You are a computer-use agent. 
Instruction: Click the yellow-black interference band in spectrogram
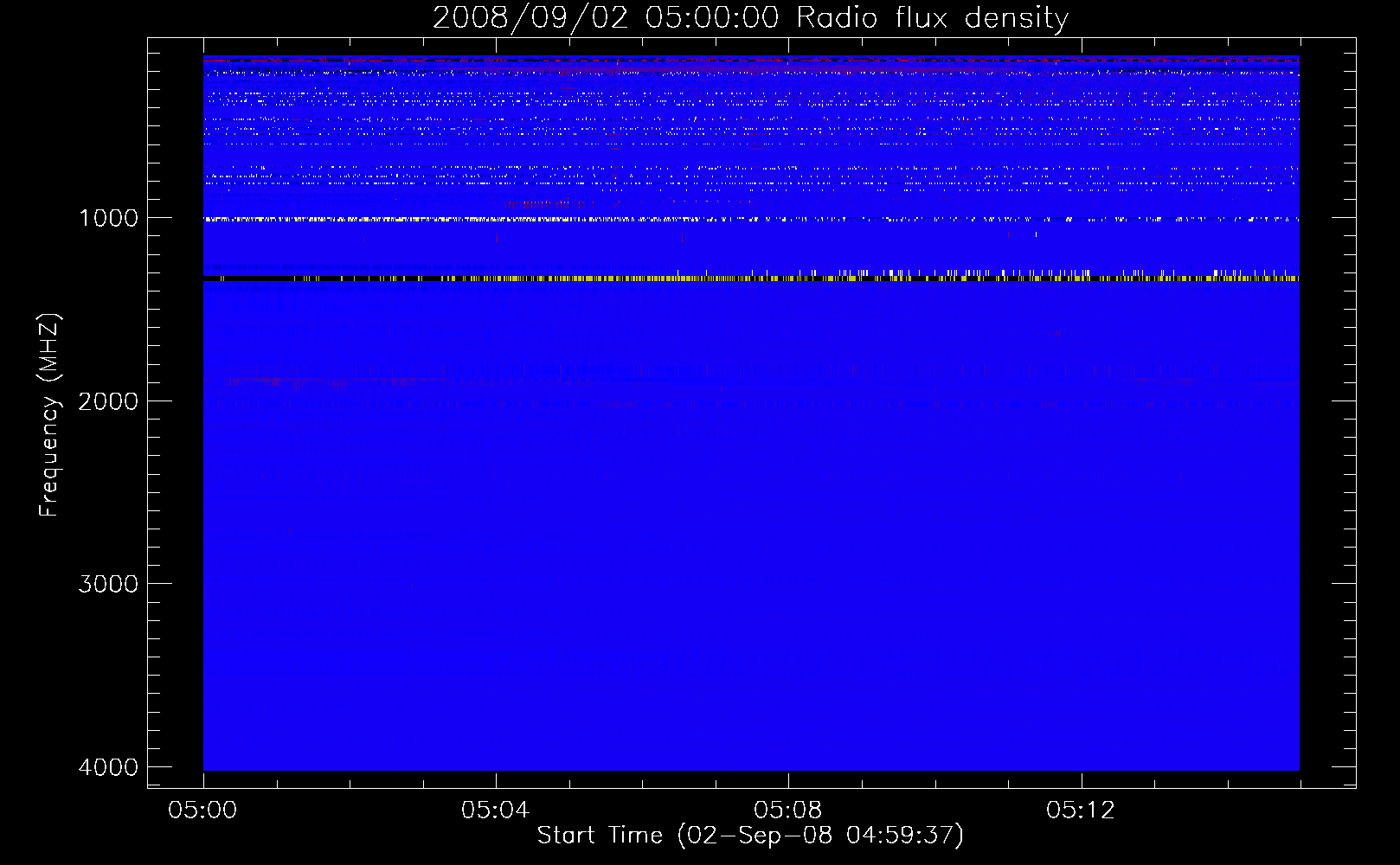coord(751,279)
